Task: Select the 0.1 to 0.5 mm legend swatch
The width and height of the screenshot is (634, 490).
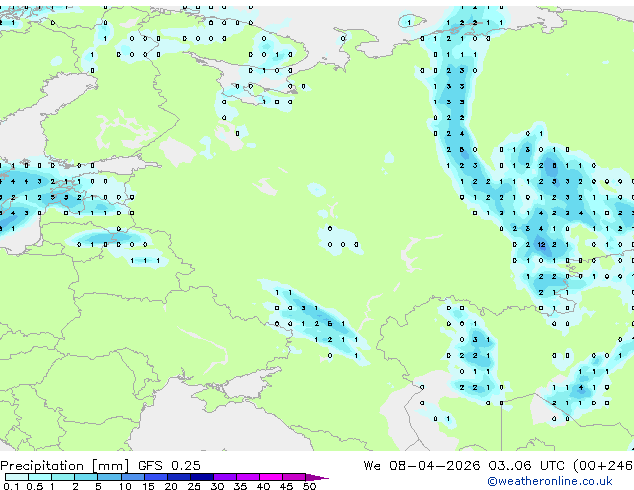Action: pos(17,477)
